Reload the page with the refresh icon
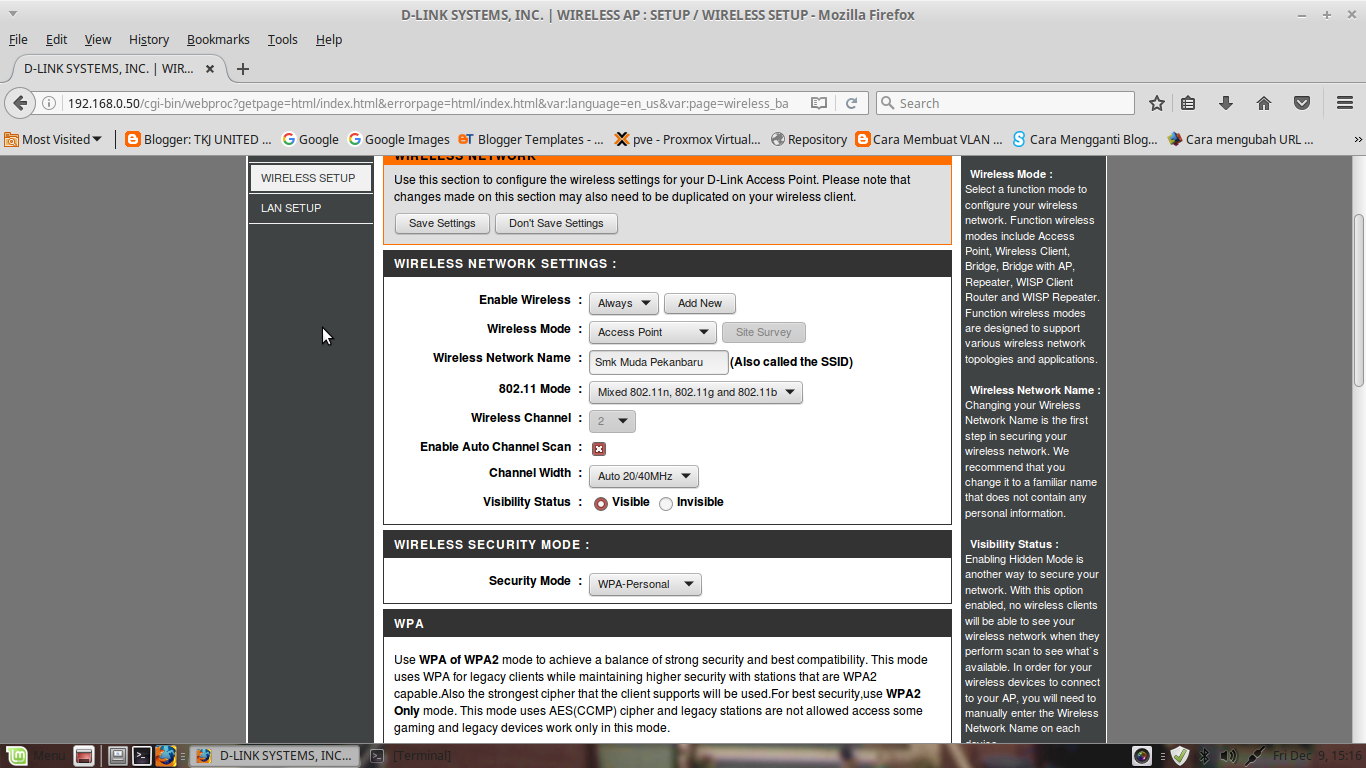 (851, 102)
